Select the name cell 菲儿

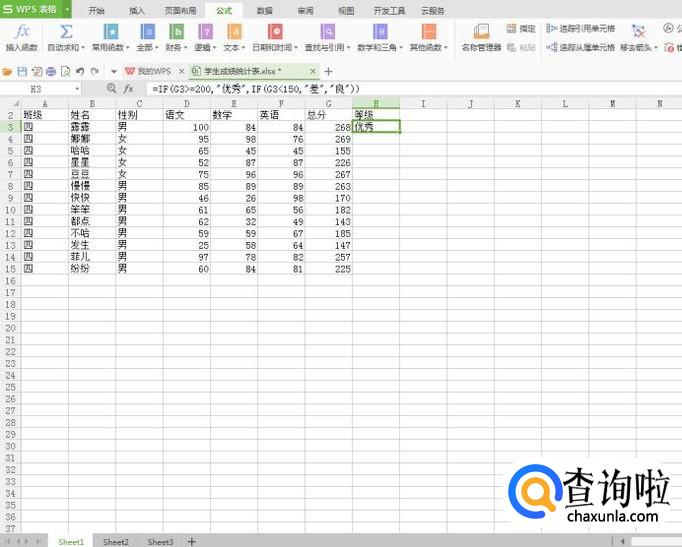[x=92, y=257]
